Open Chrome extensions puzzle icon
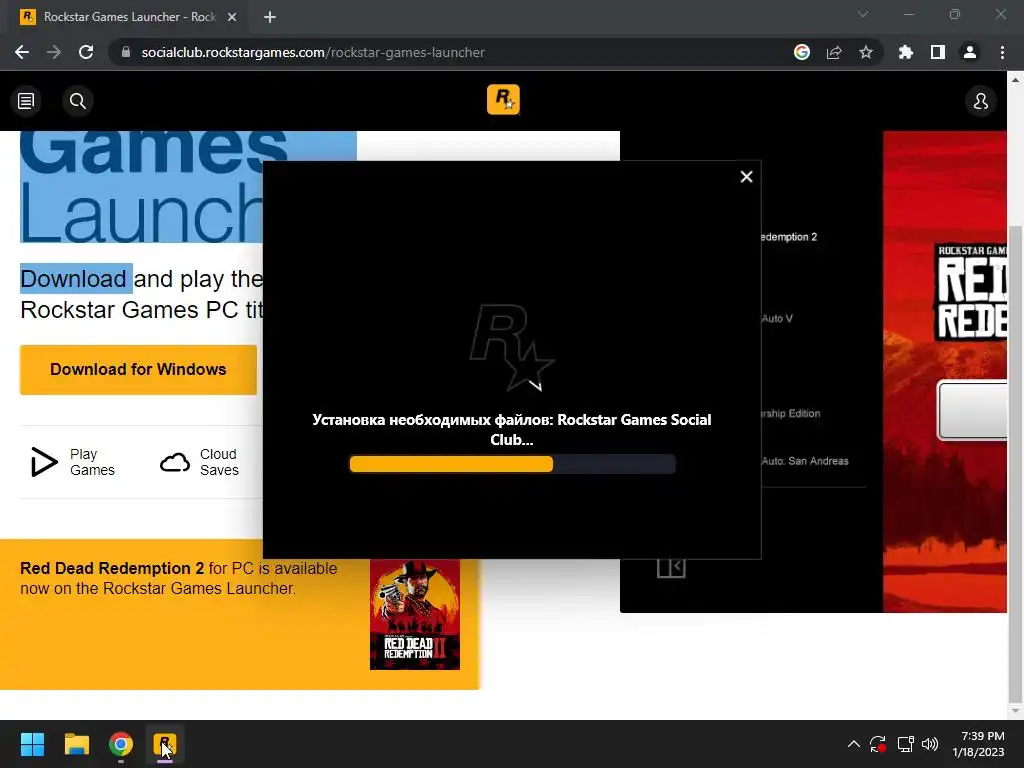 (906, 52)
